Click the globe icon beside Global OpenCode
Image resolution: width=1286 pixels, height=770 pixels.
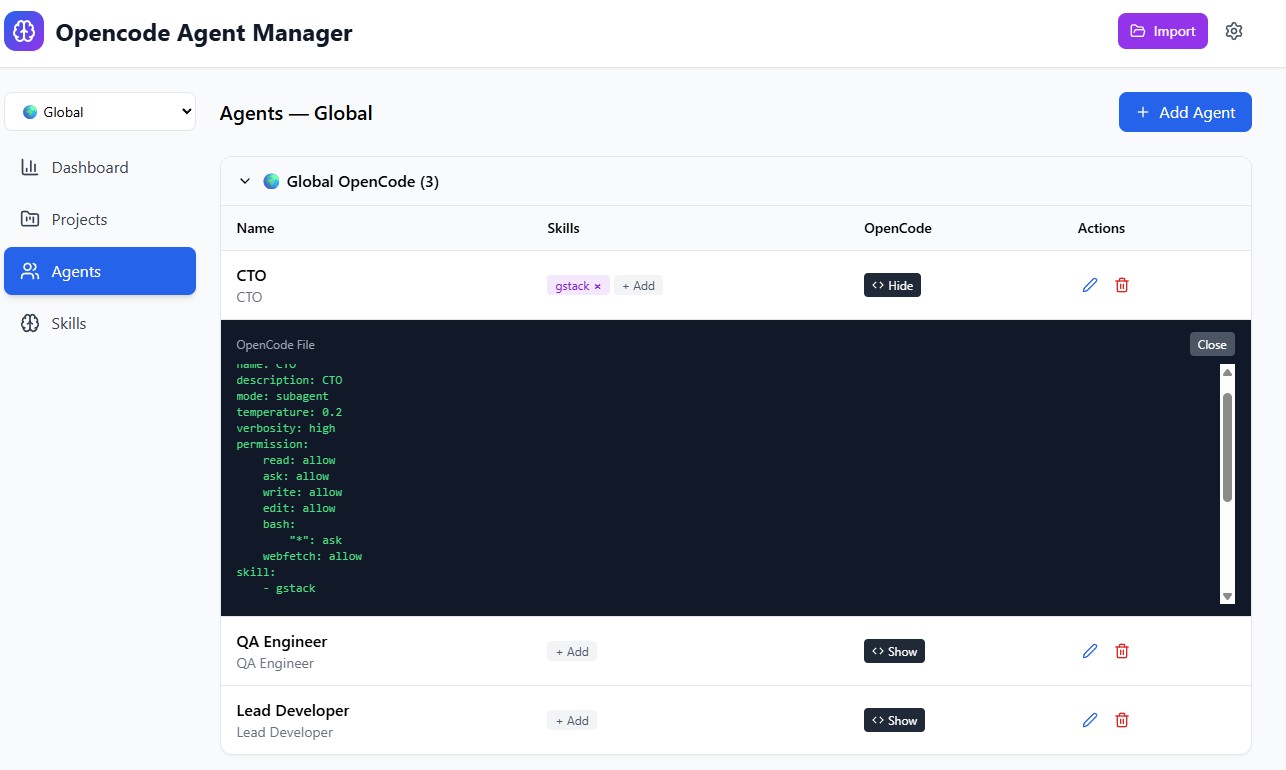pyautogui.click(x=271, y=181)
